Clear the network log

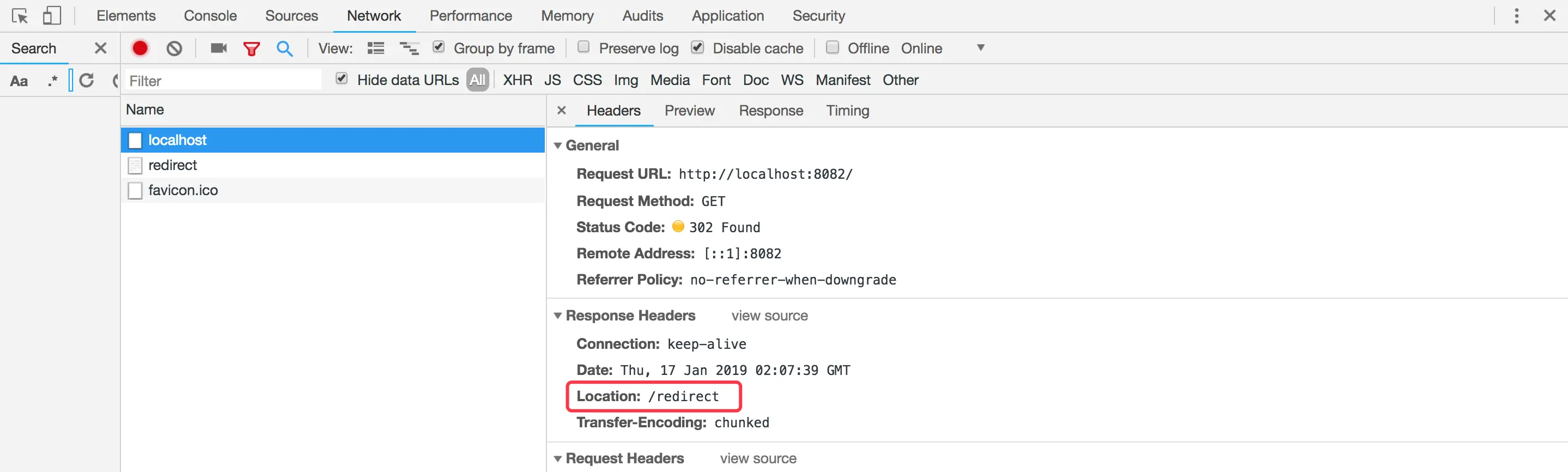click(x=174, y=48)
